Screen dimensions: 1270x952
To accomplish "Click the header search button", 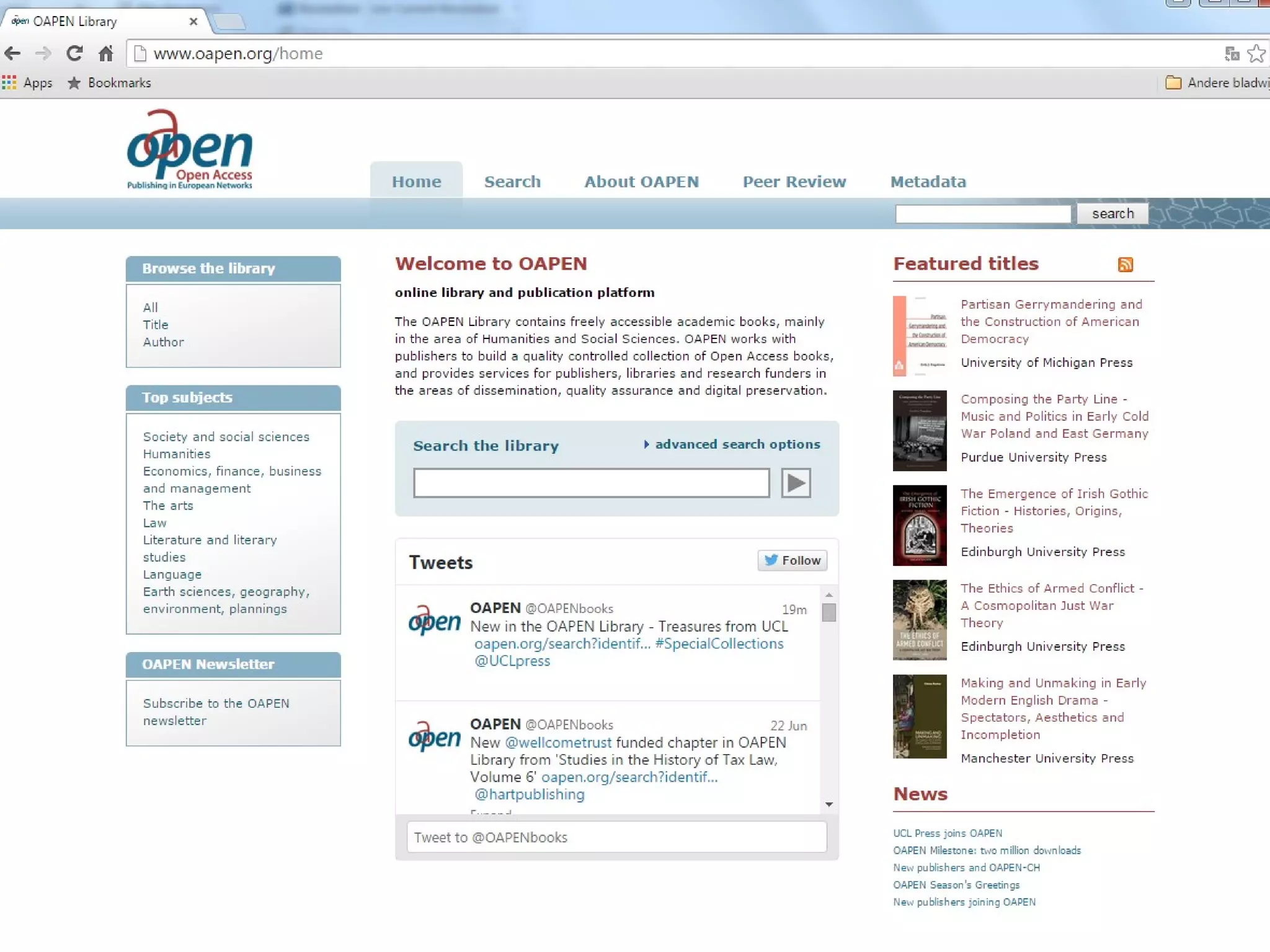I will [1112, 213].
